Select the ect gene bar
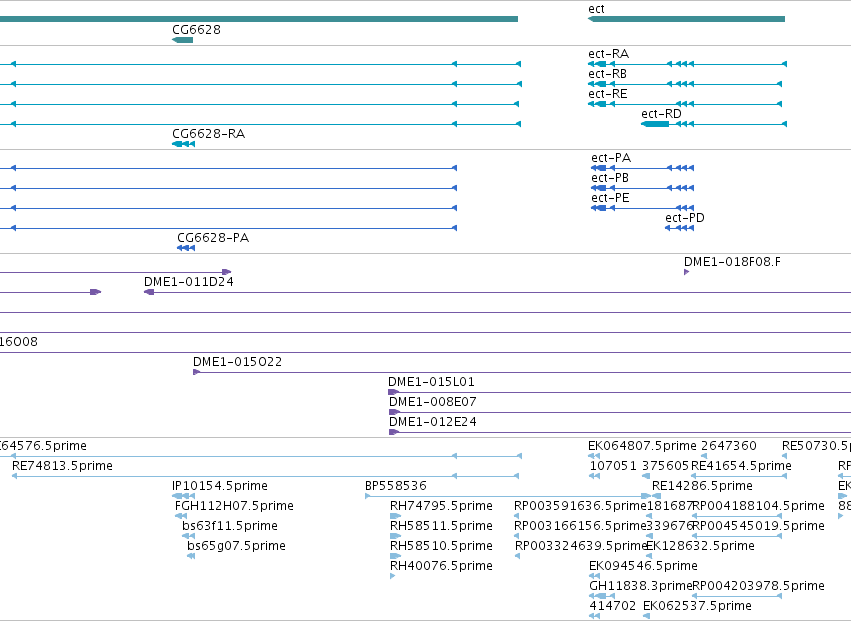The width and height of the screenshot is (851, 621). (687, 19)
